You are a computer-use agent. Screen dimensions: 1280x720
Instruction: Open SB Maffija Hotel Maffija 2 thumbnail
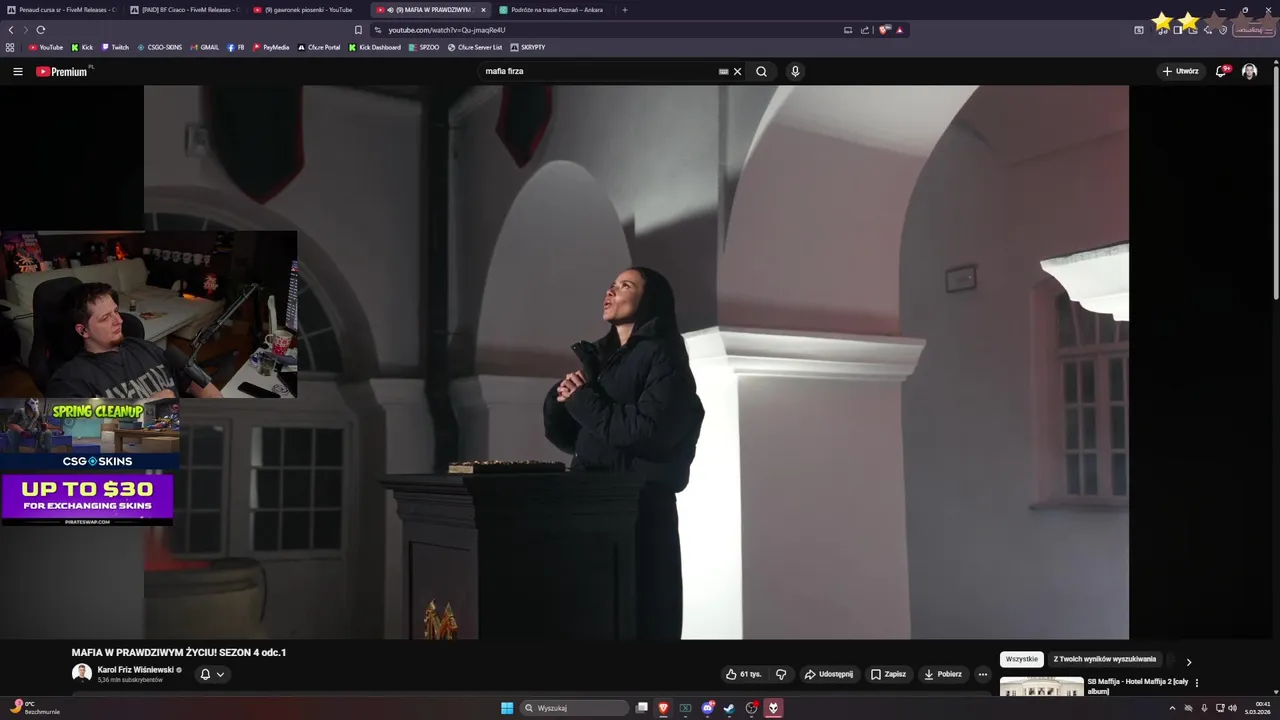[x=1041, y=686]
